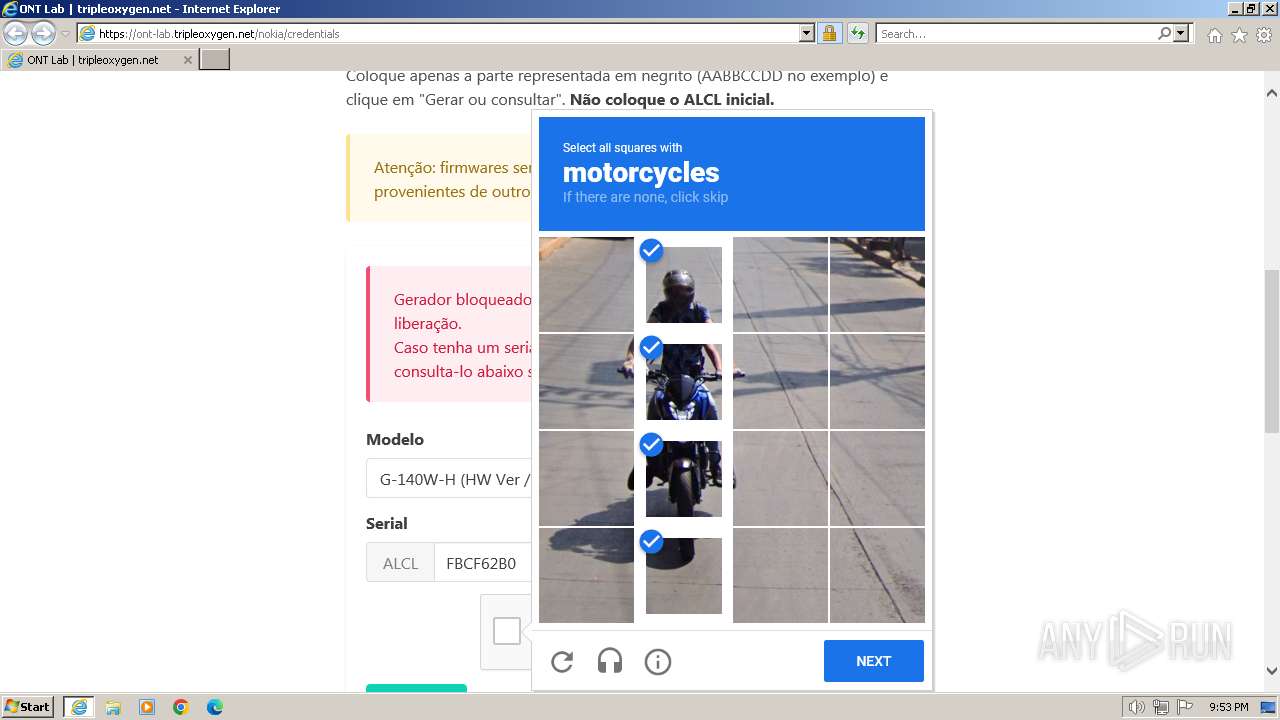Open the favorites star icon

(x=1239, y=35)
